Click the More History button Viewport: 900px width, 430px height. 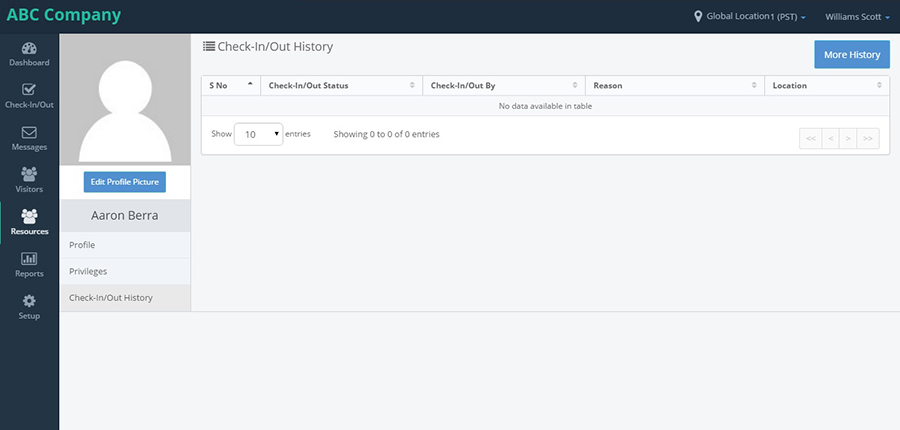[852, 55]
